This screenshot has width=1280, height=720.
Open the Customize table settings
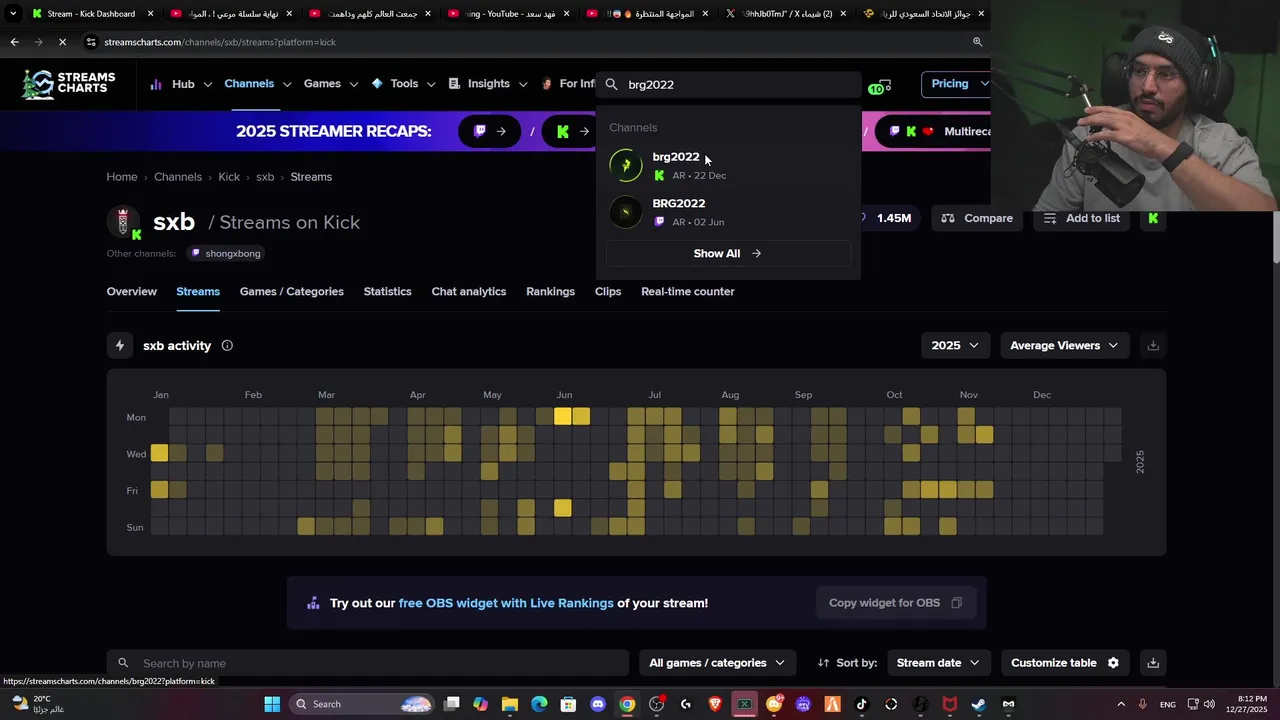(1065, 663)
